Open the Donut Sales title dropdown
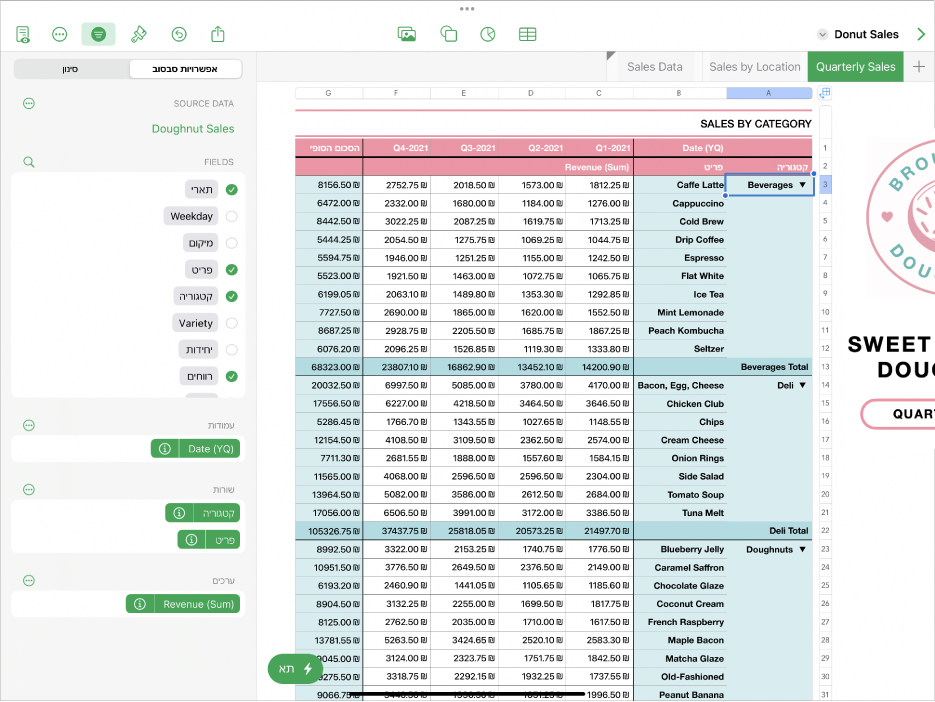The image size is (935, 702). click(x=858, y=34)
